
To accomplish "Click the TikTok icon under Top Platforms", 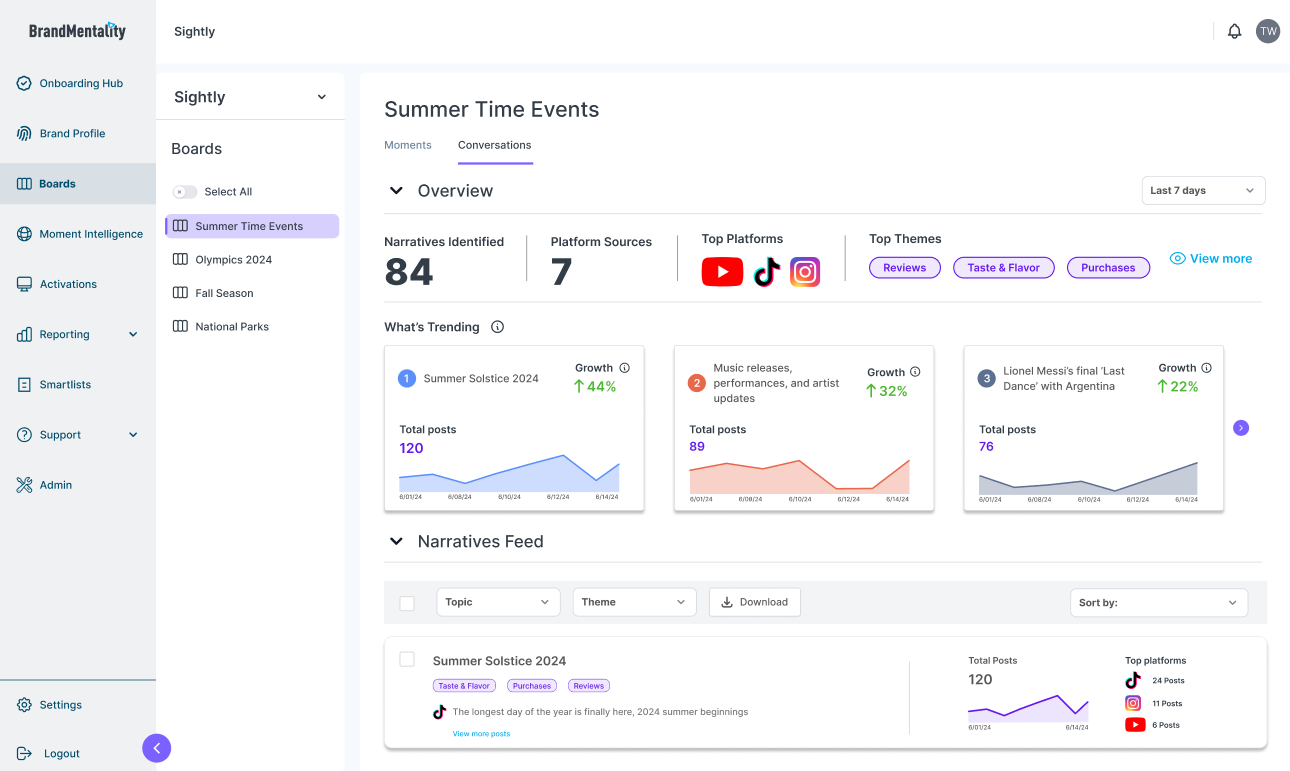I will click(x=767, y=272).
